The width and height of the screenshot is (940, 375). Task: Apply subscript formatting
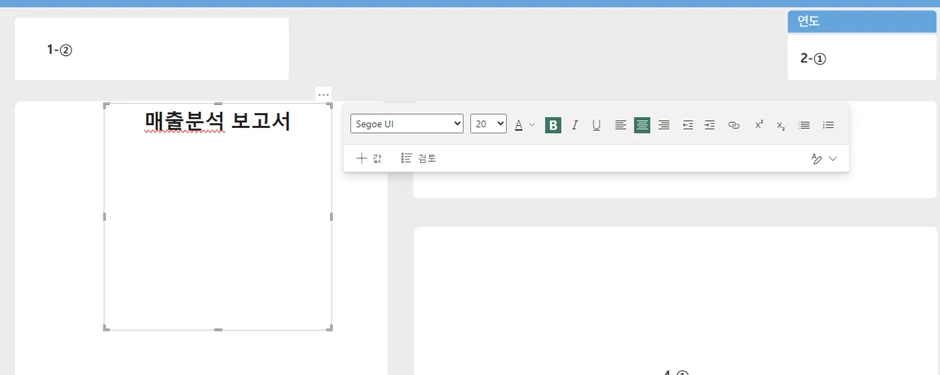click(781, 125)
